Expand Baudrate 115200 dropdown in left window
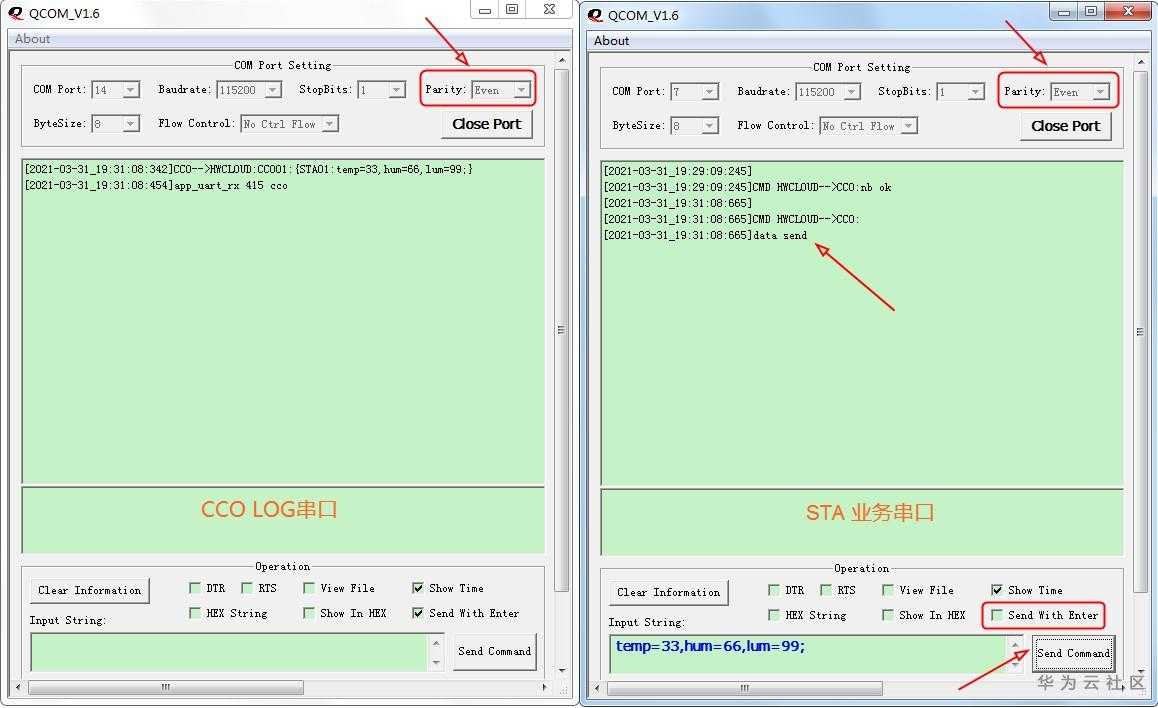The height and width of the screenshot is (708, 1158). pos(273,90)
